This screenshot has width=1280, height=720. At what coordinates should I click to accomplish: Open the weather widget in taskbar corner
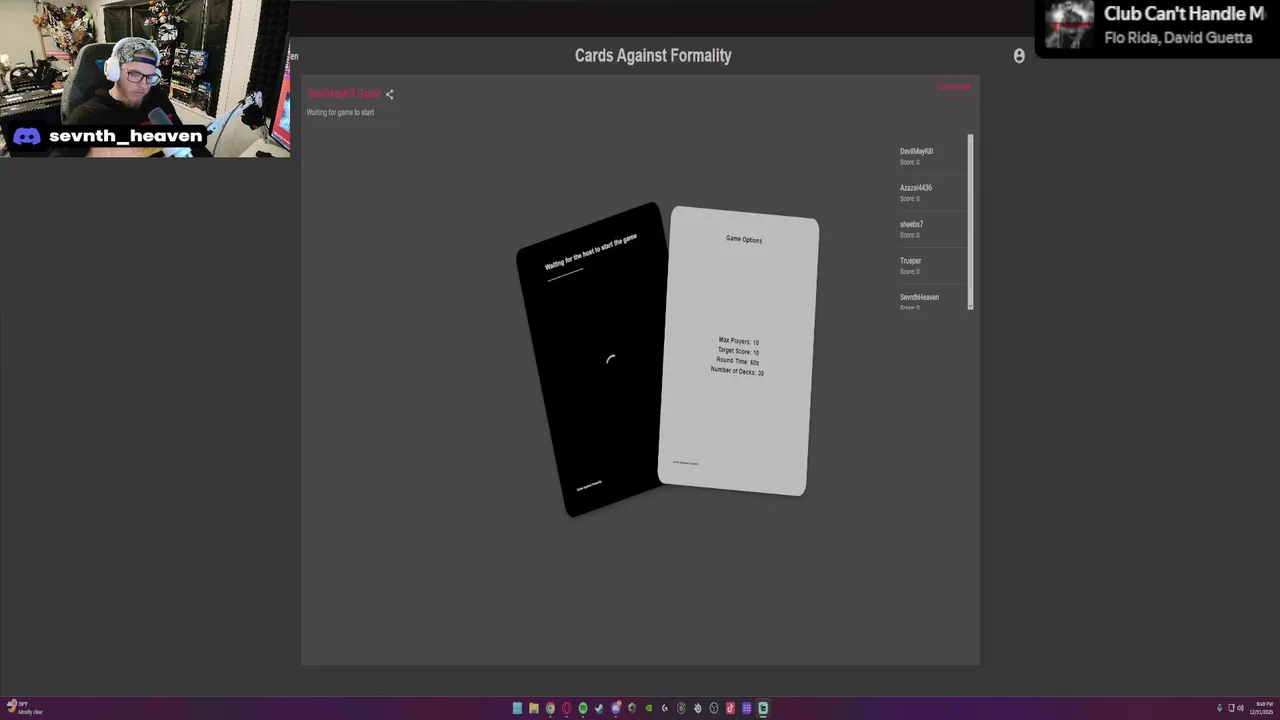pyautogui.click(x=23, y=708)
